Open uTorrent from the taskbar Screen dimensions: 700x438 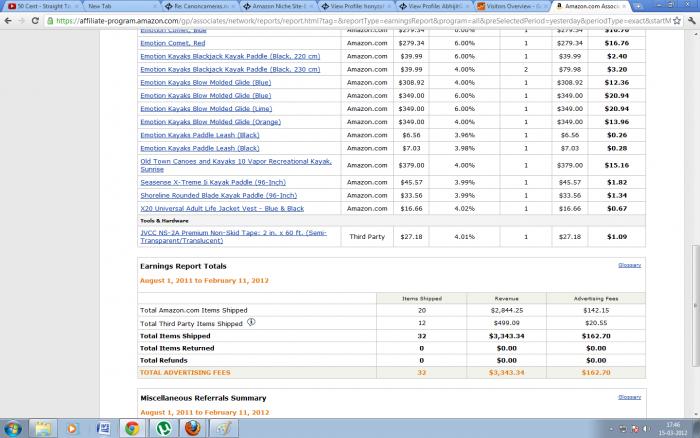click(x=163, y=429)
